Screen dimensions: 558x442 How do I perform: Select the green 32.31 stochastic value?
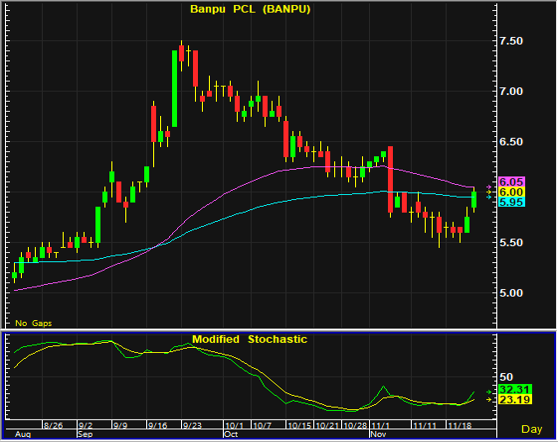[515, 389]
